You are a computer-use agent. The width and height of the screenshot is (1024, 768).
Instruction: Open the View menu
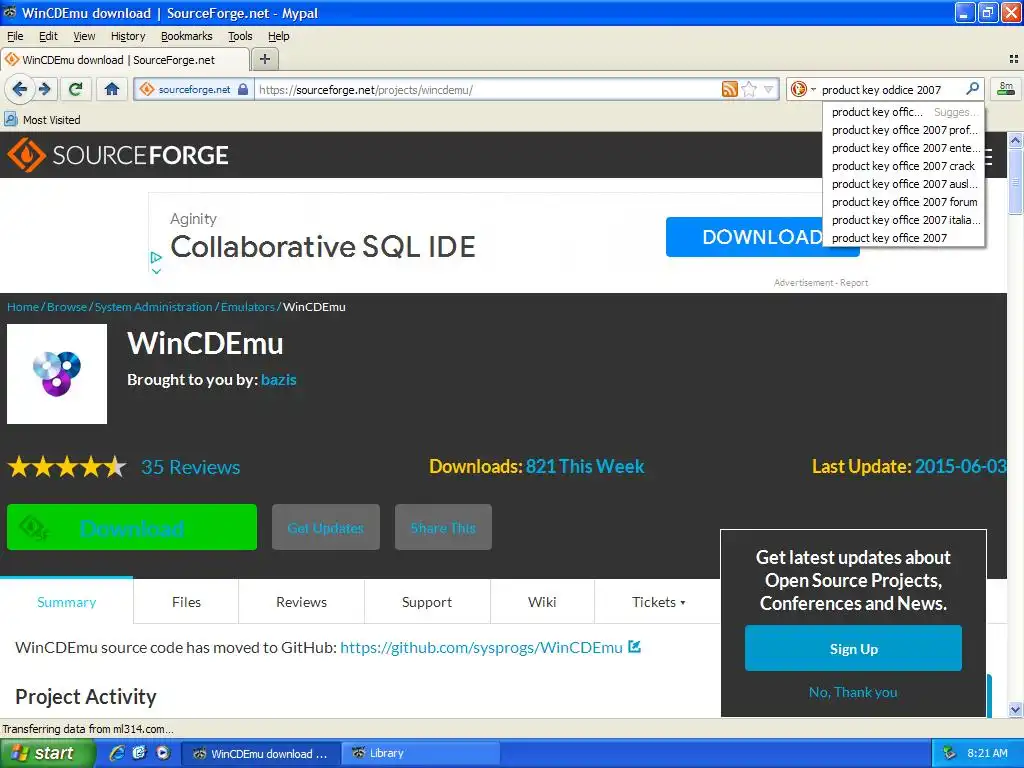84,36
